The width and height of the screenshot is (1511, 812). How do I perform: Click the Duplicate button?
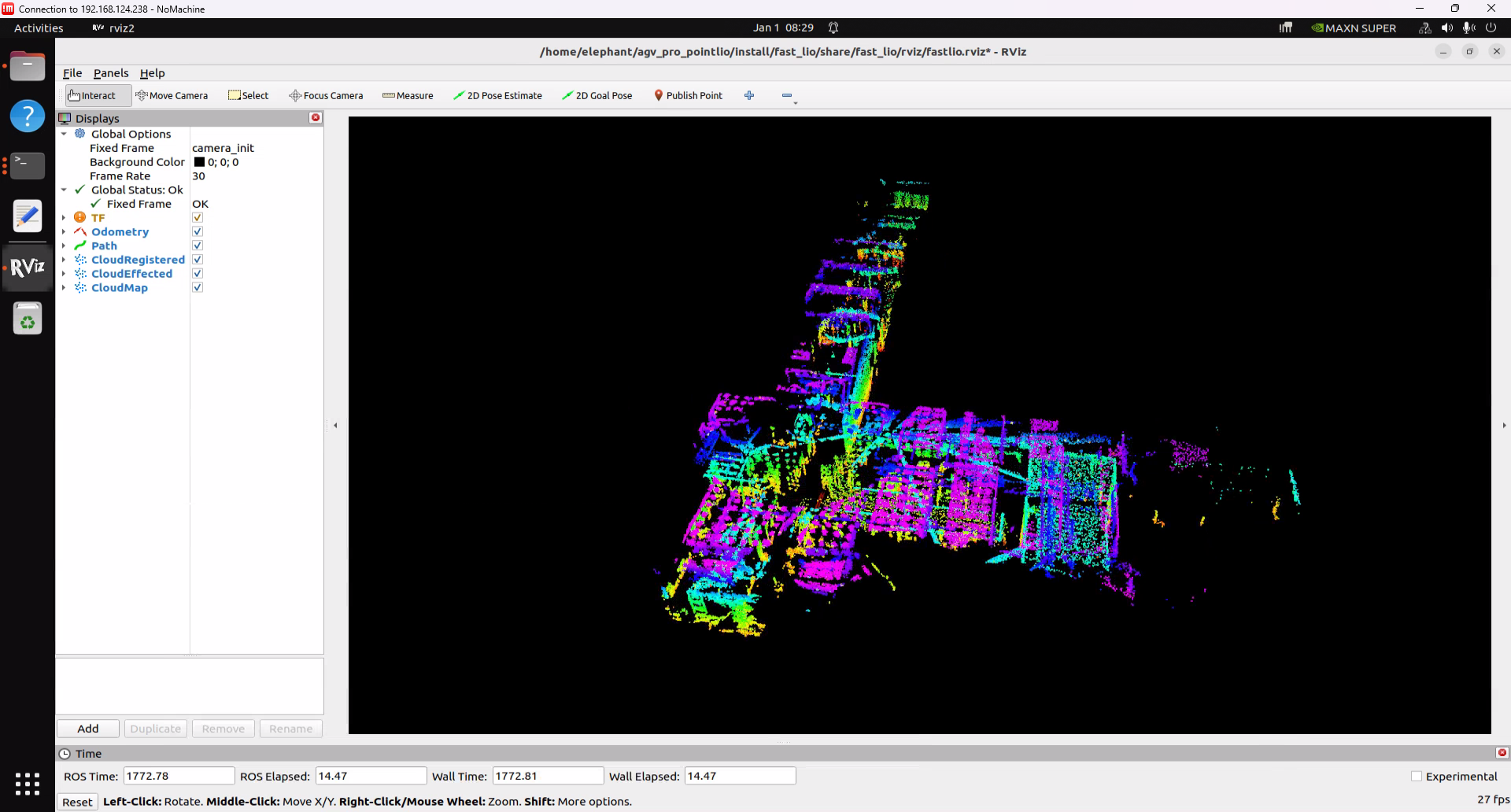[156, 729]
